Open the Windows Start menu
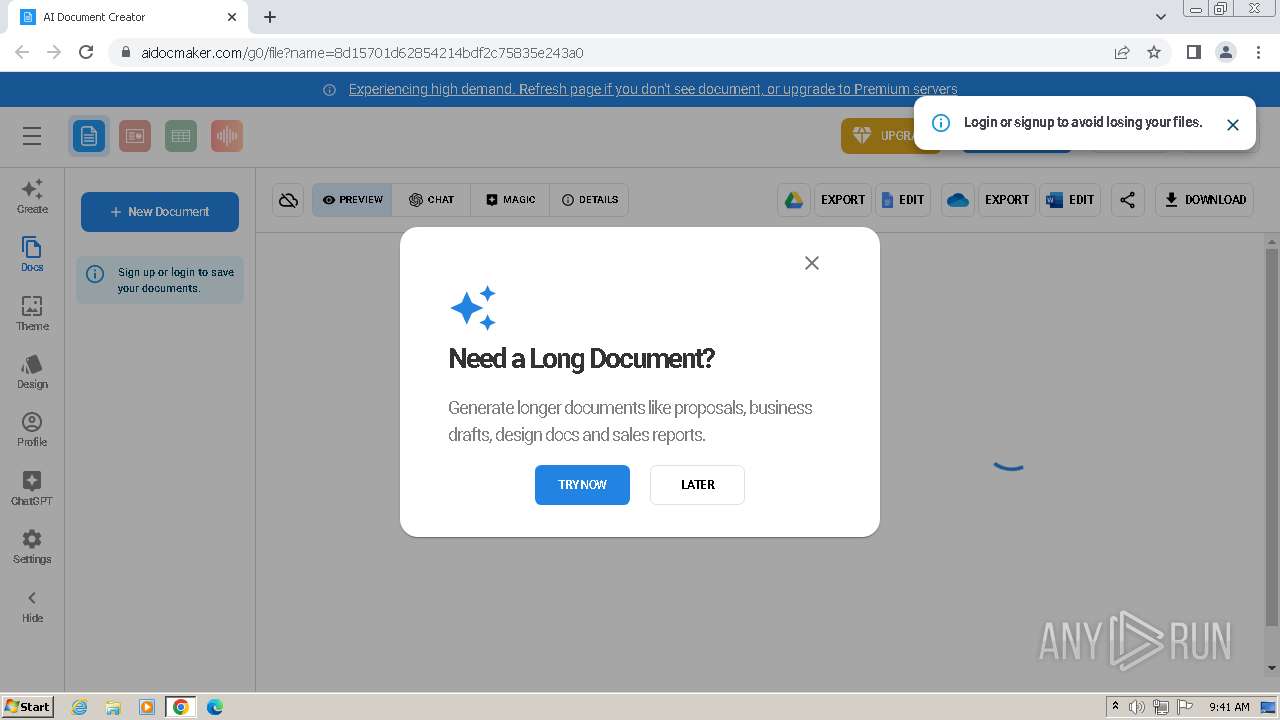The image size is (1280, 720). [x=28, y=706]
